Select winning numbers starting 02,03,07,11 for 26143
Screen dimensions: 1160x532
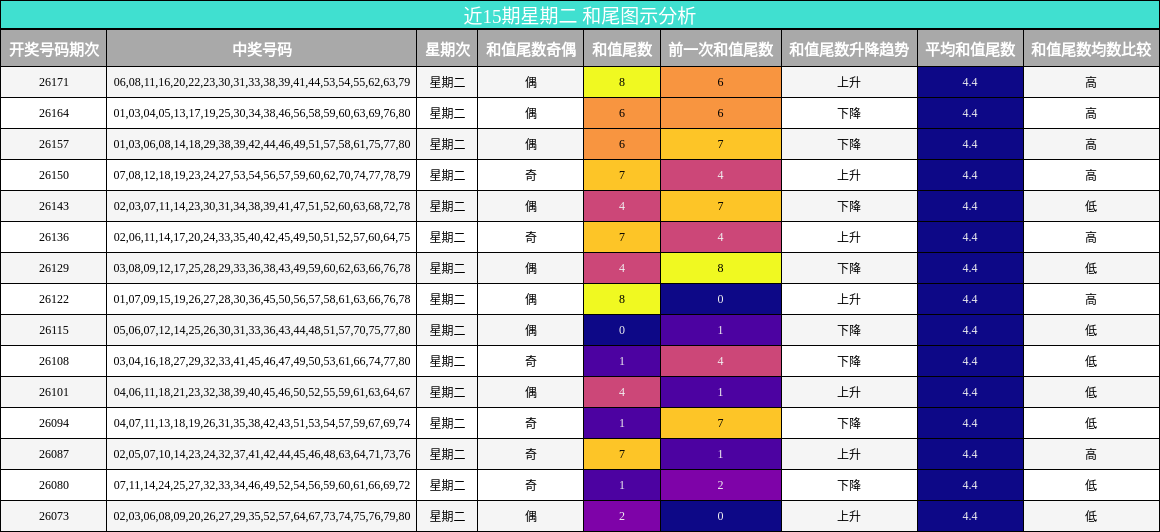tap(262, 206)
